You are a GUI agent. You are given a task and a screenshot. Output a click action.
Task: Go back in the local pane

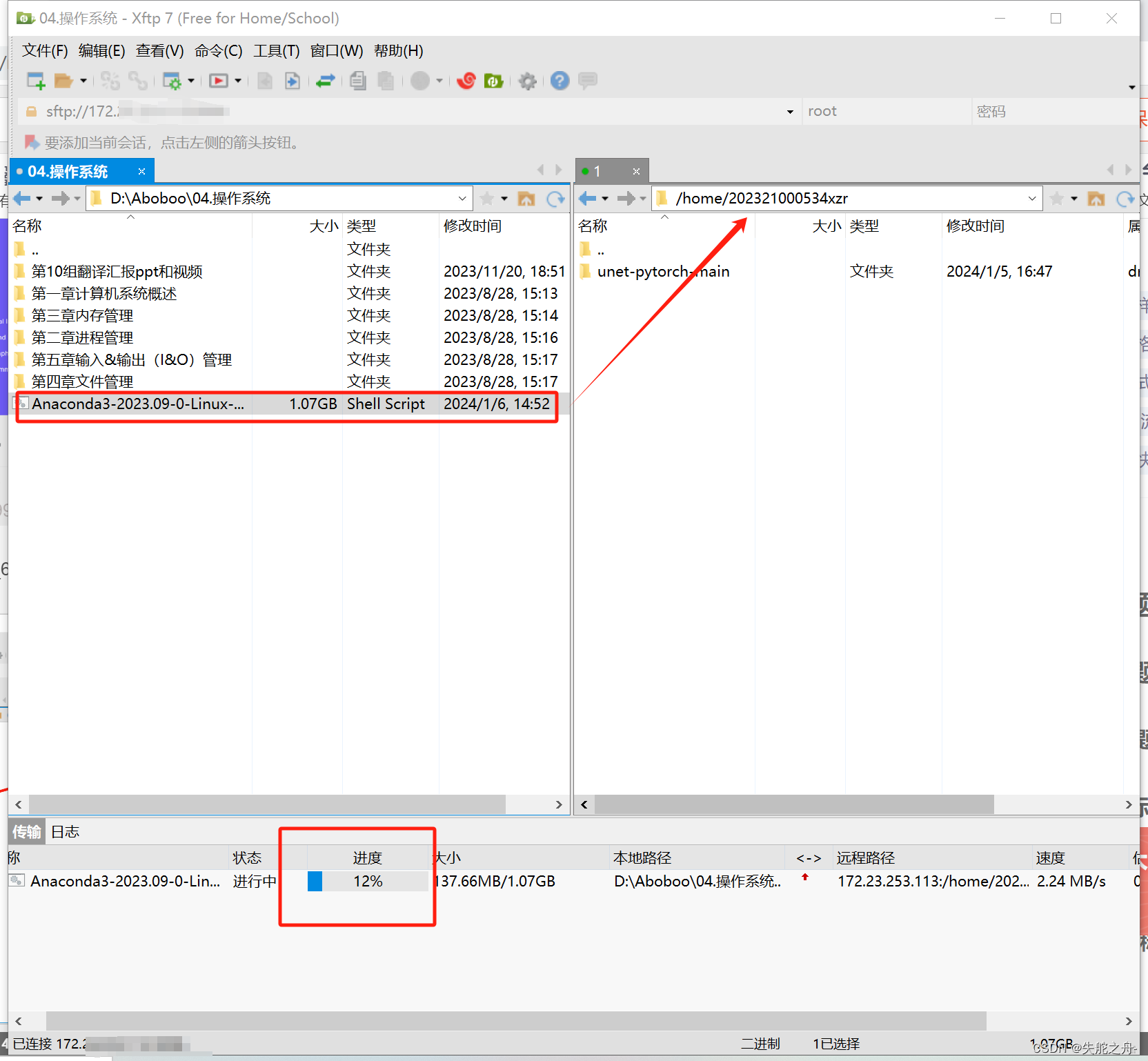[x=22, y=199]
